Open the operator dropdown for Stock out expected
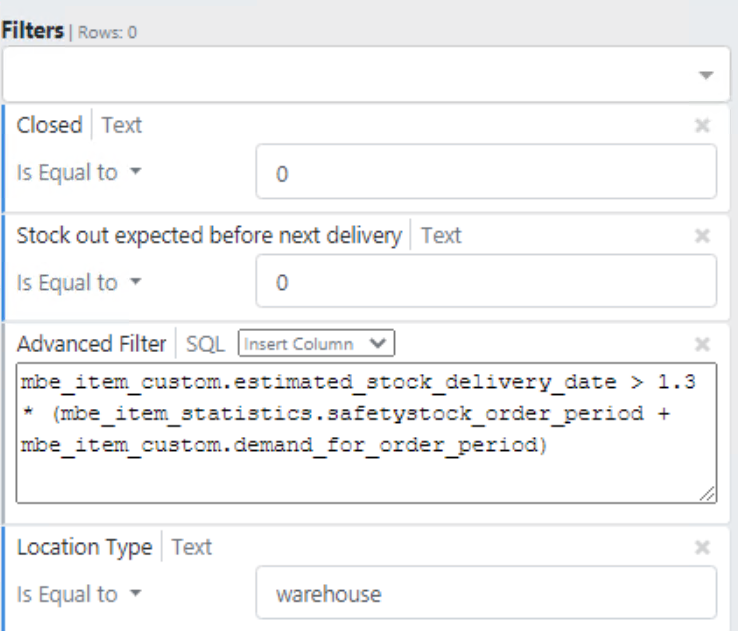738x631 pixels. [x=80, y=283]
